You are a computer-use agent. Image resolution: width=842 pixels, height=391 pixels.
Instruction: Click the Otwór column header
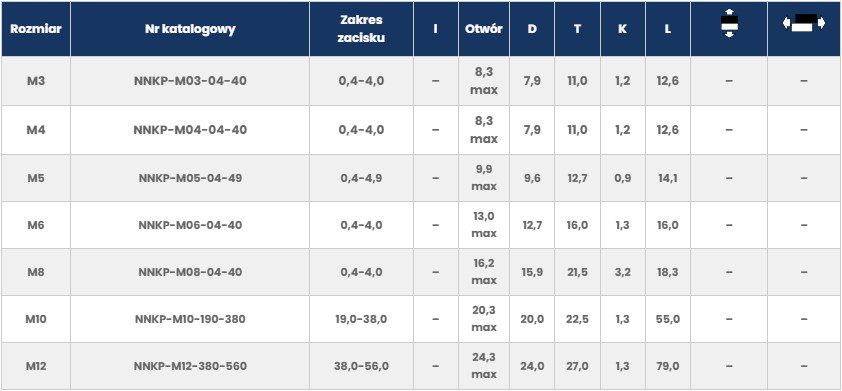tap(484, 29)
